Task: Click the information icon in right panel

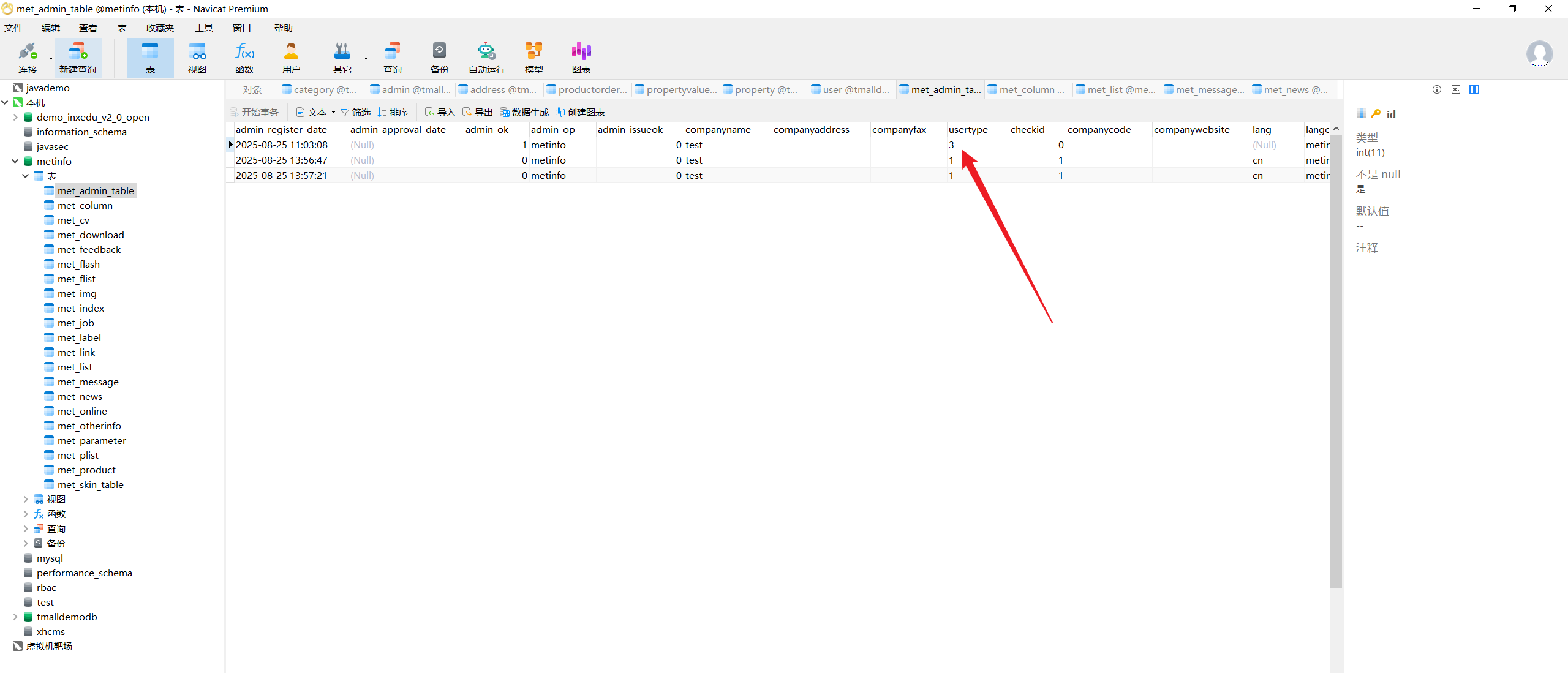Action: pyautogui.click(x=1437, y=89)
